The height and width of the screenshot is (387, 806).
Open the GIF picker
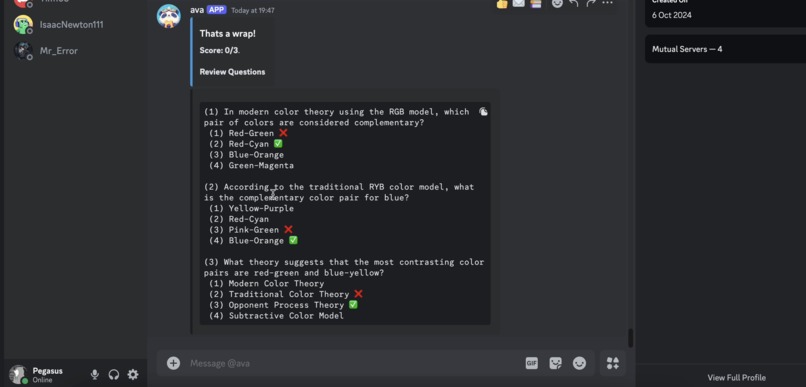click(532, 363)
